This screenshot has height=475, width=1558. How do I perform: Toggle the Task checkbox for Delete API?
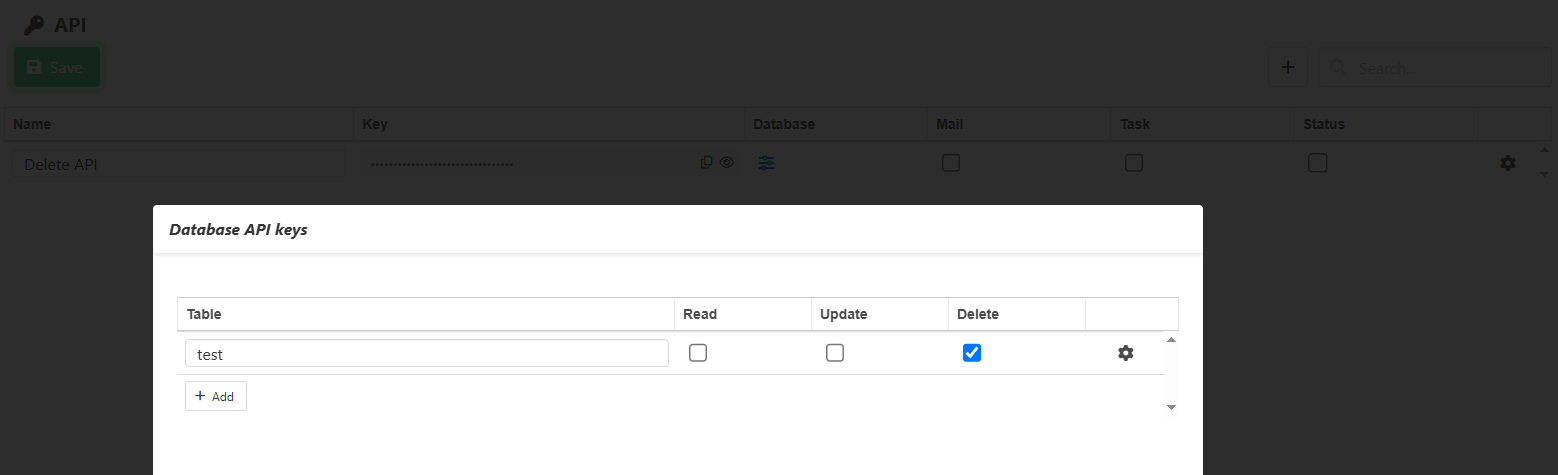click(x=1134, y=163)
